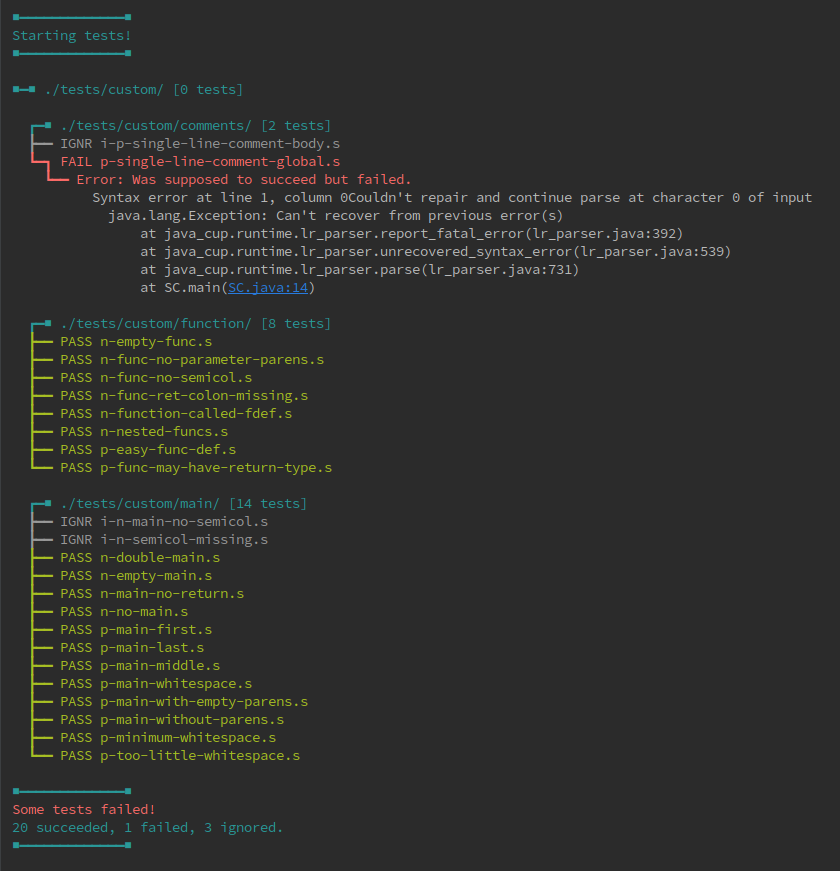The height and width of the screenshot is (871, 840).
Task: Select FAIL p-single-line-comment-global.s line
Action: [x=200, y=162]
